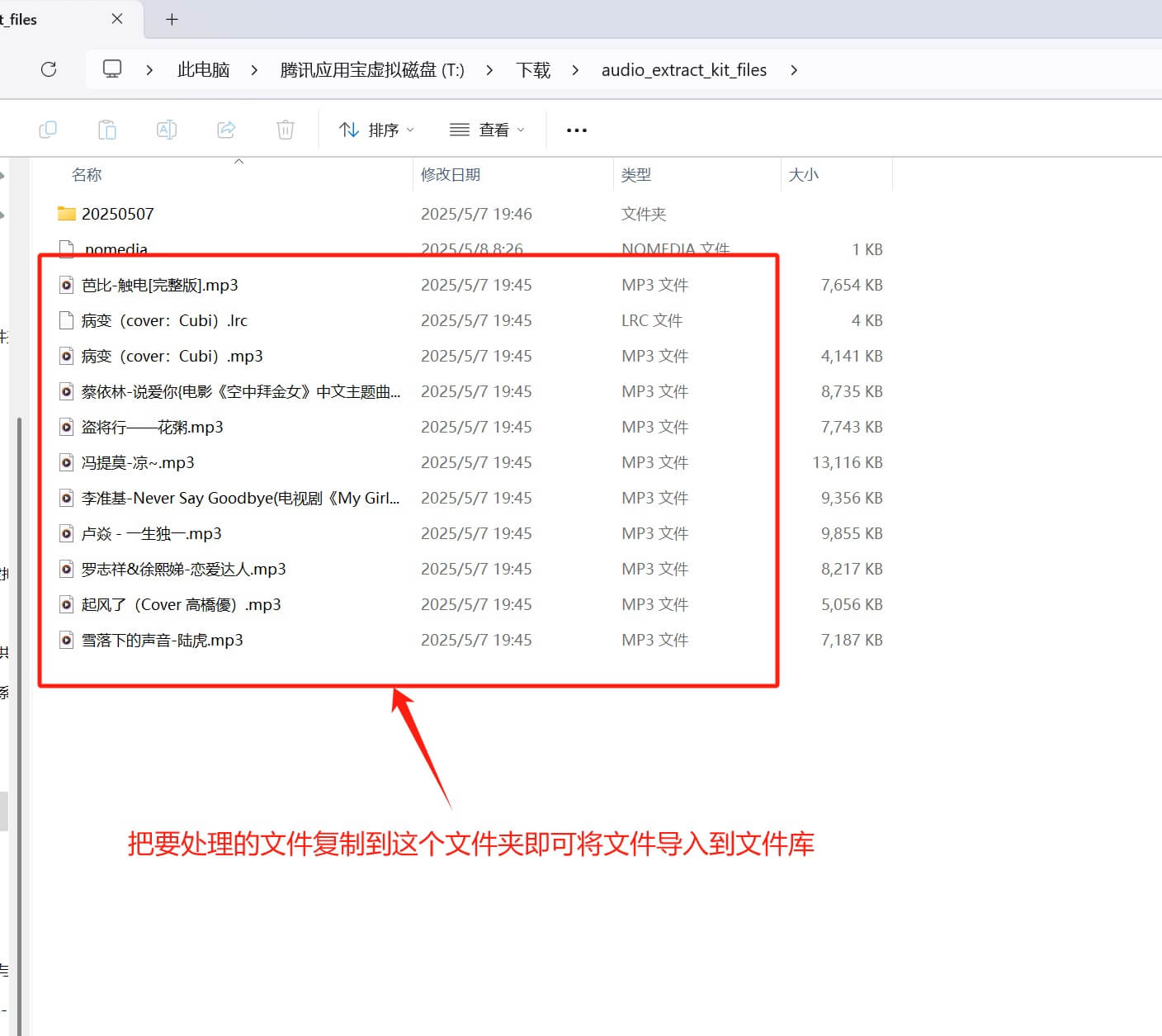1162x1036 pixels.
Task: Select the 20250507 folder
Action: pyautogui.click(x=117, y=214)
